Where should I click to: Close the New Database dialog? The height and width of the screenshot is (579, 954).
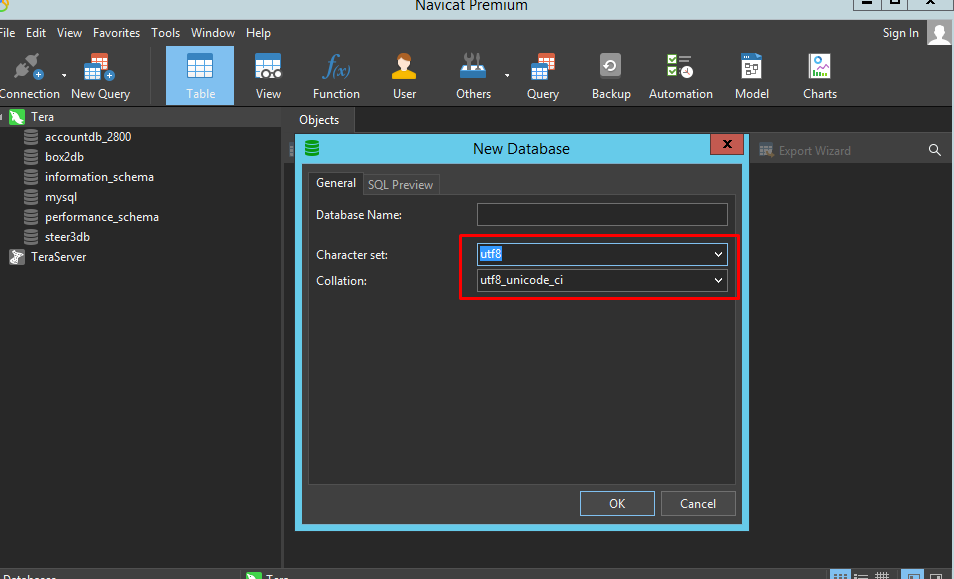click(727, 144)
